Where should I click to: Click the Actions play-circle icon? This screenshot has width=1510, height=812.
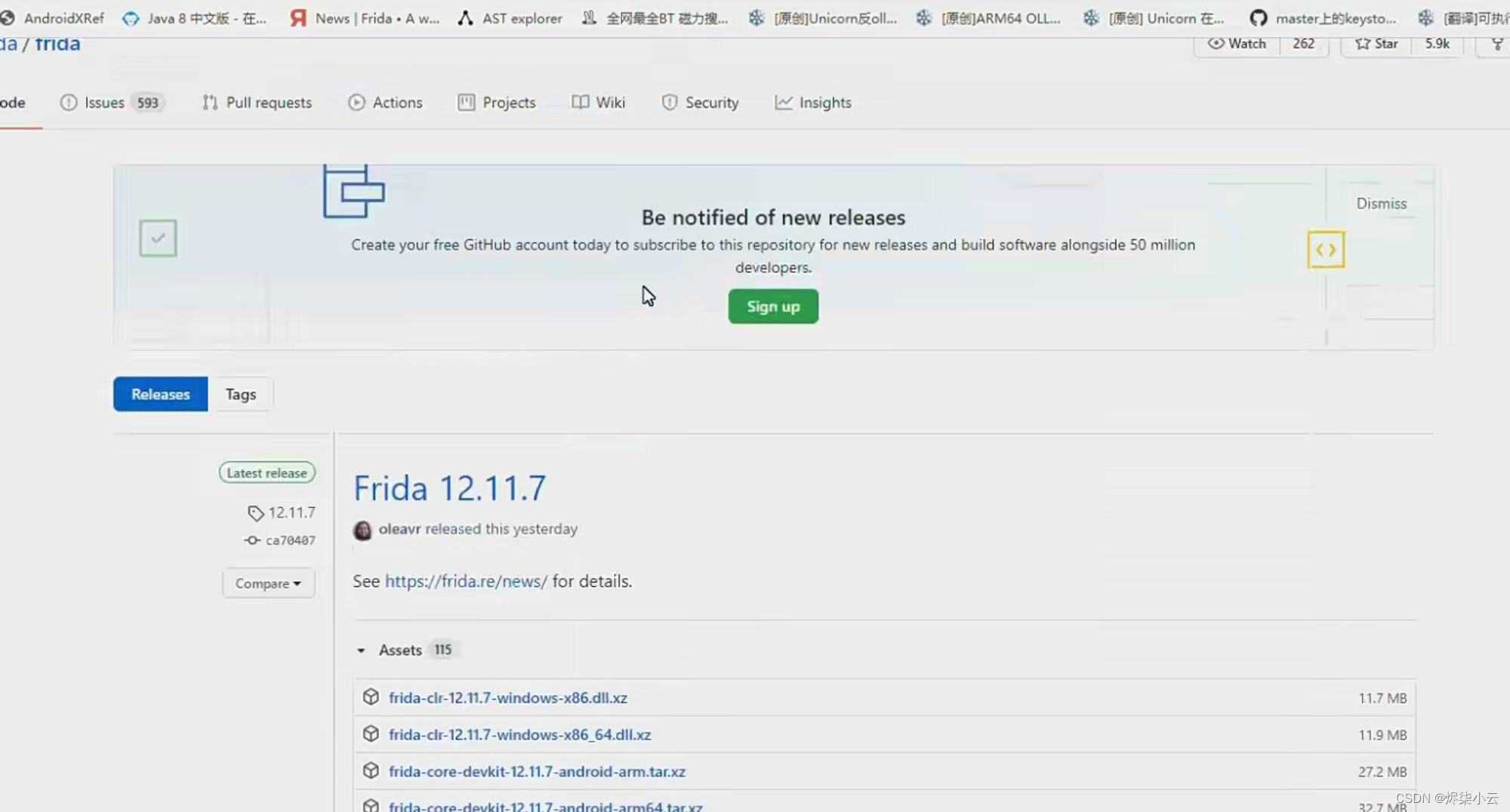click(356, 103)
